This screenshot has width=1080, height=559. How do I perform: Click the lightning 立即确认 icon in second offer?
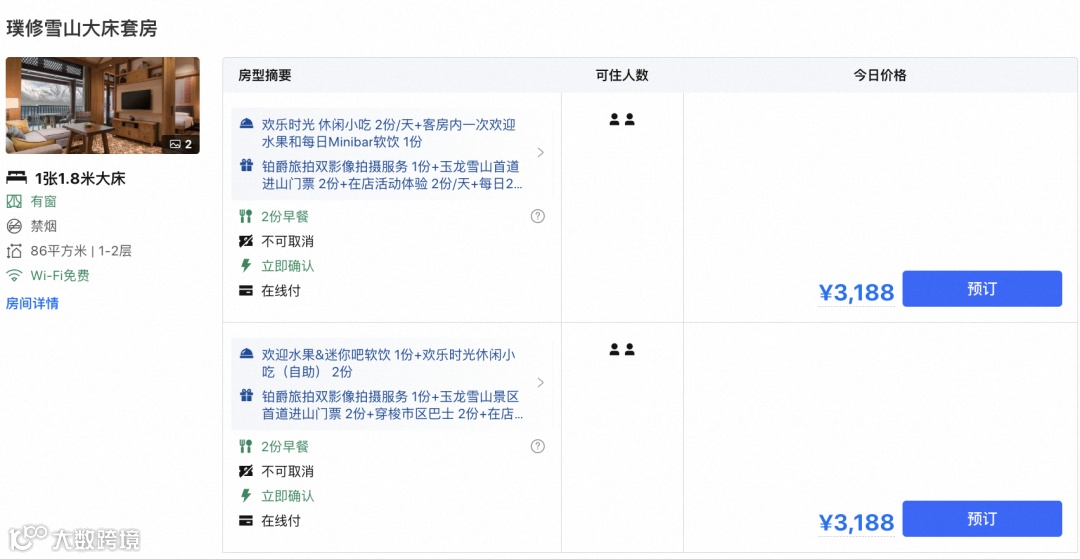pos(245,496)
